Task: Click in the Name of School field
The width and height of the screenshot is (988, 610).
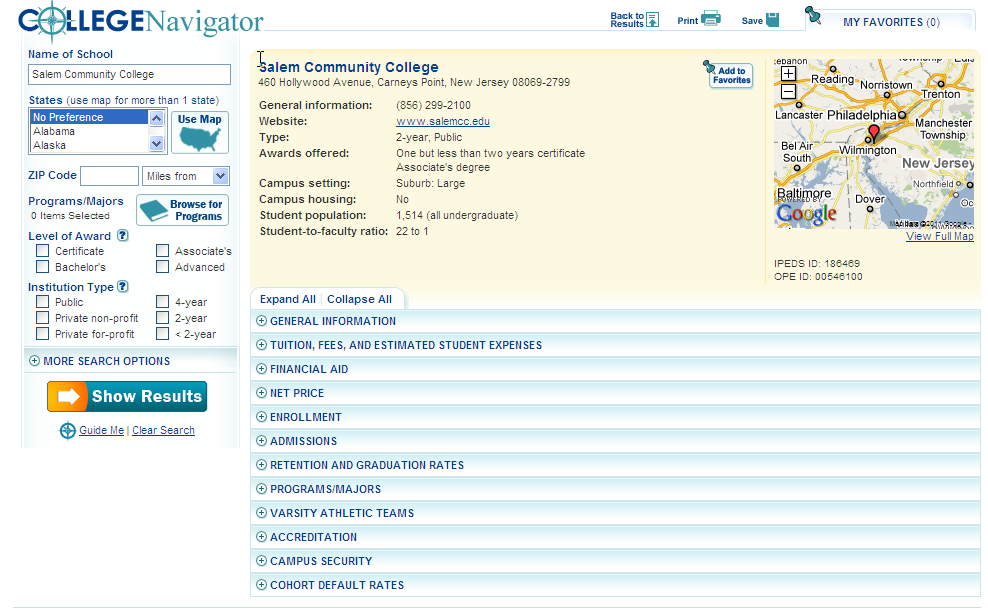Action: click(x=129, y=74)
